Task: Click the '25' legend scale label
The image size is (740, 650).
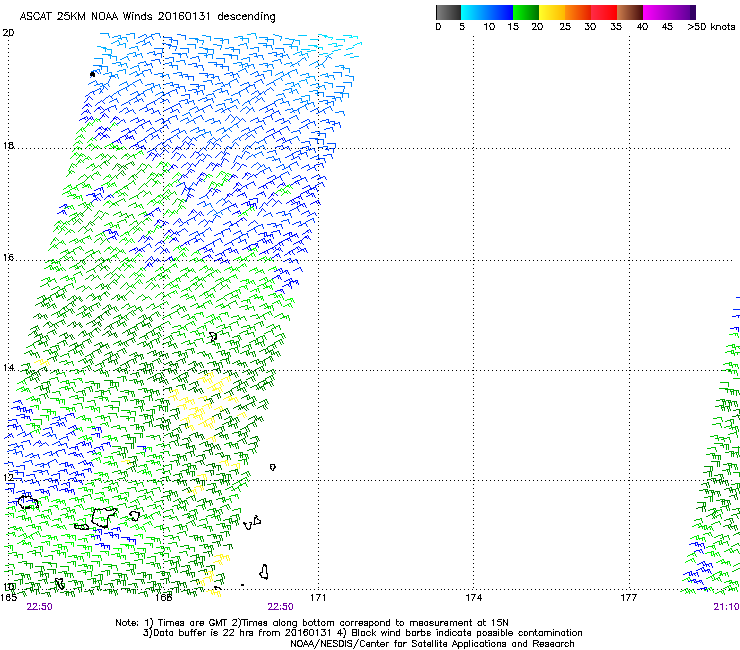Action: pos(565,27)
